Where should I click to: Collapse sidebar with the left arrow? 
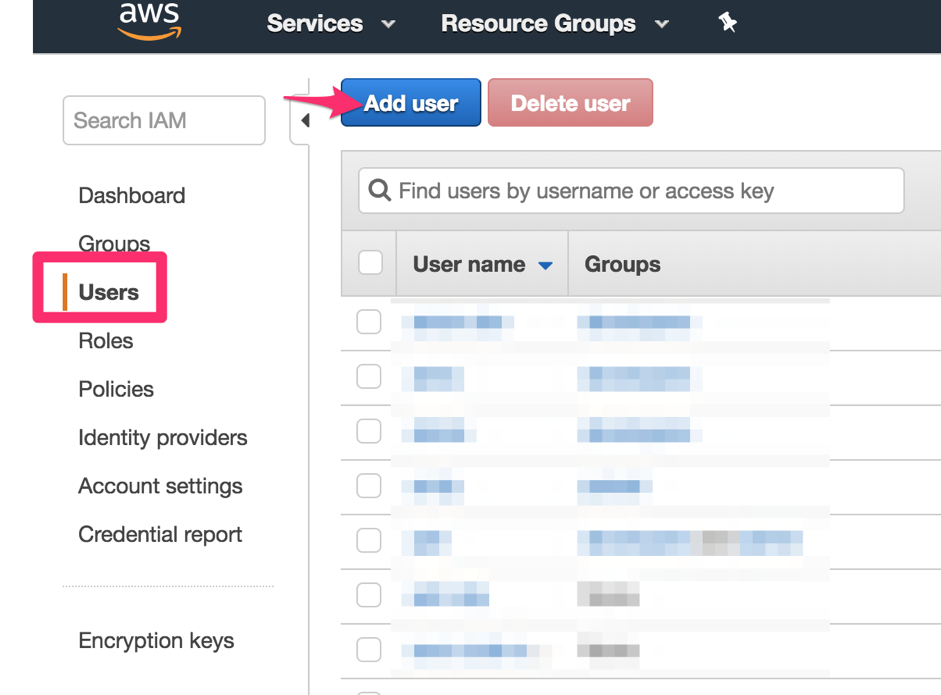(x=304, y=121)
